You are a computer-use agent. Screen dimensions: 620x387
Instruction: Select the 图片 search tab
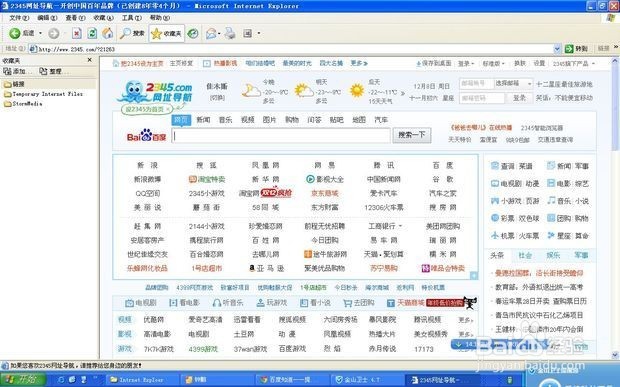(269, 120)
